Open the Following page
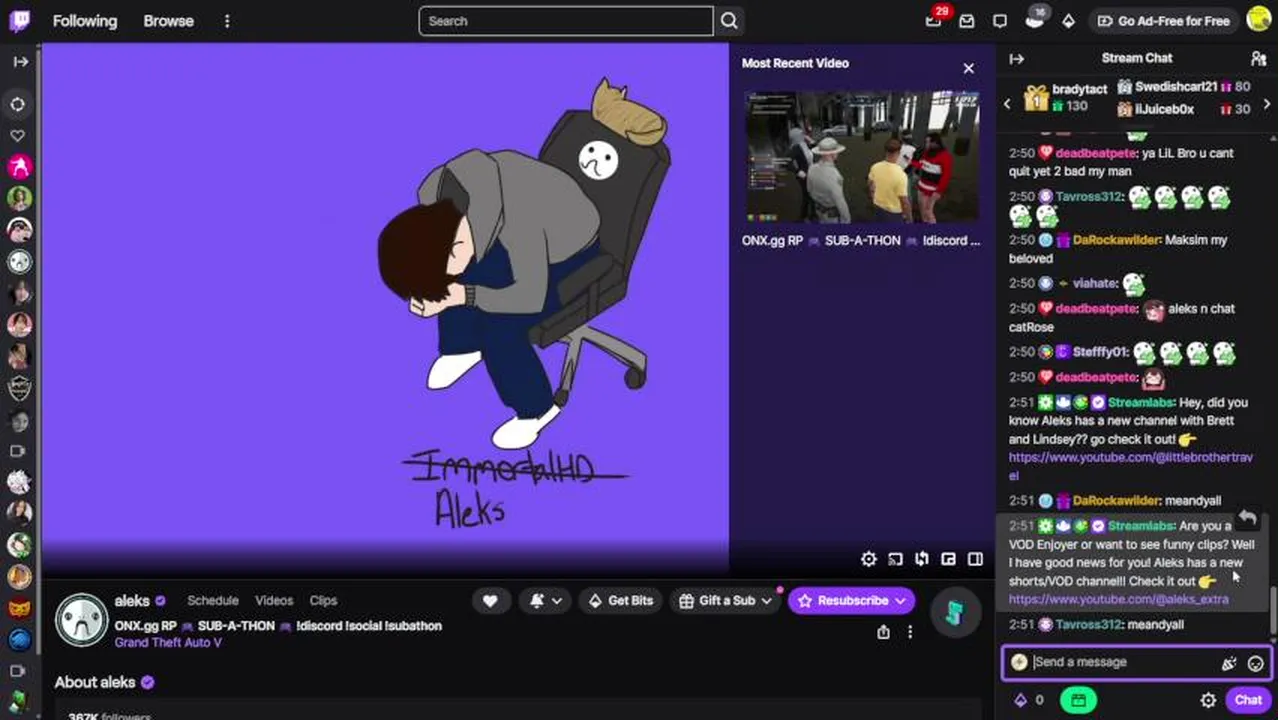The image size is (1278, 720). (85, 21)
